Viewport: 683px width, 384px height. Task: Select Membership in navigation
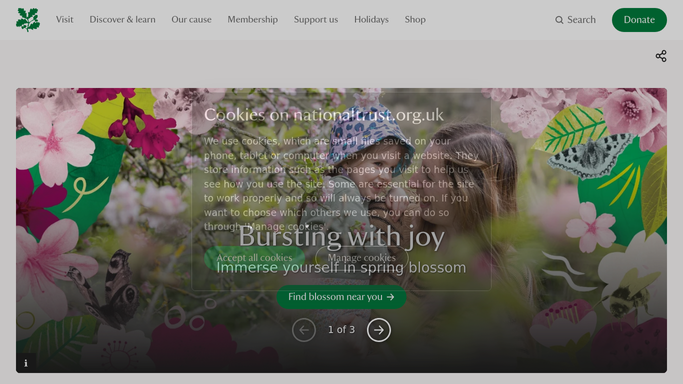click(253, 20)
